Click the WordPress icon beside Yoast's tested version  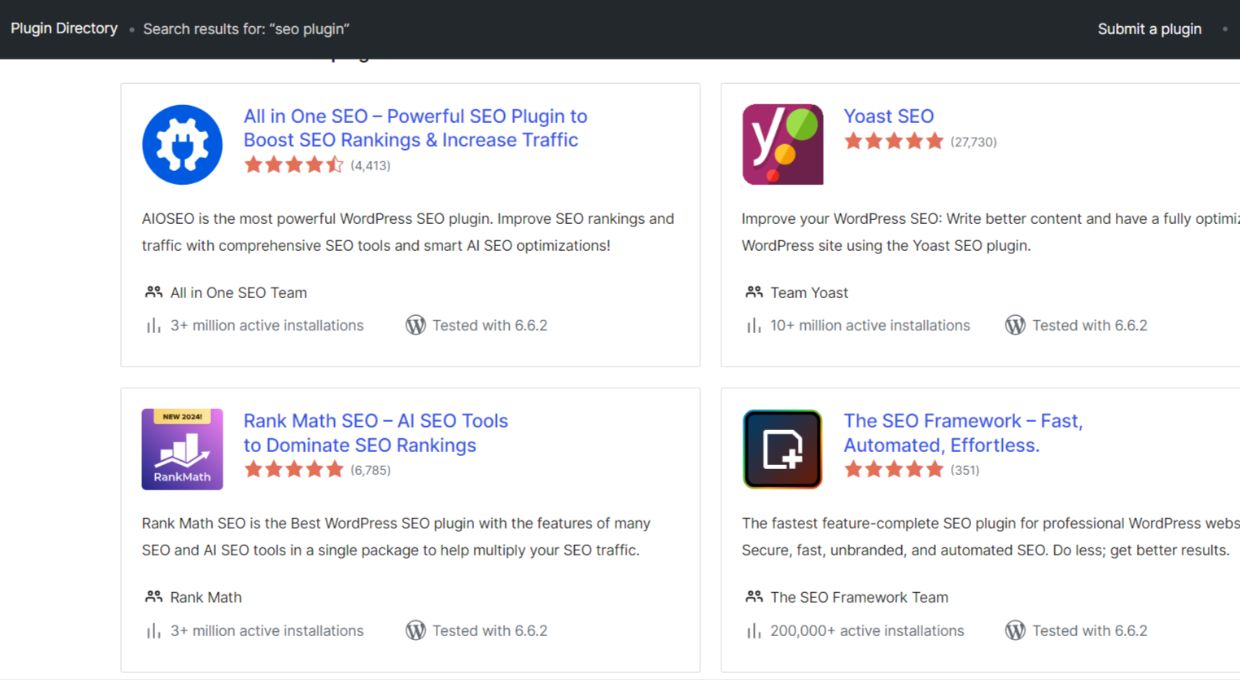tap(1015, 325)
